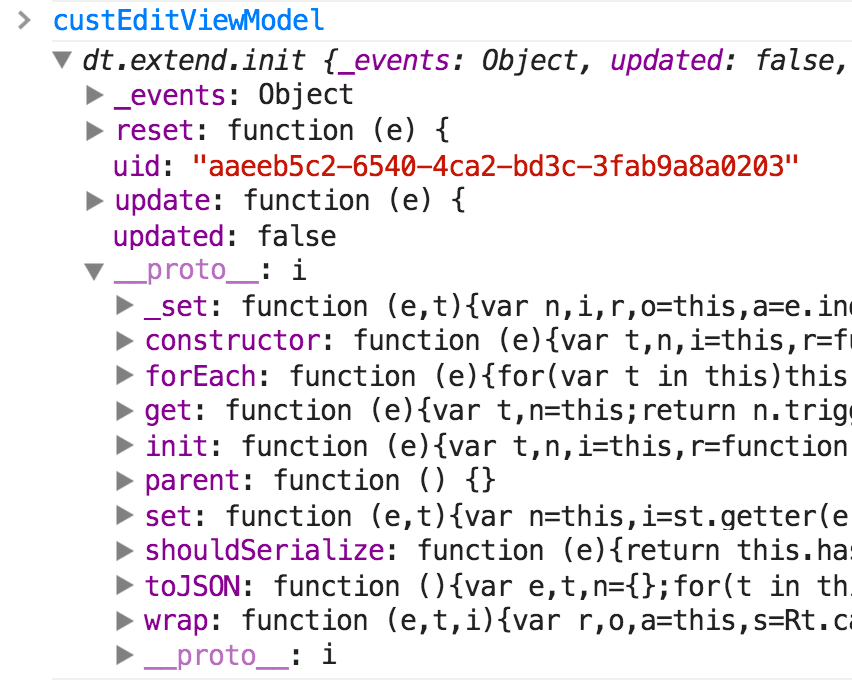Expand the toJSON function arrow
852x680 pixels.
(125, 586)
